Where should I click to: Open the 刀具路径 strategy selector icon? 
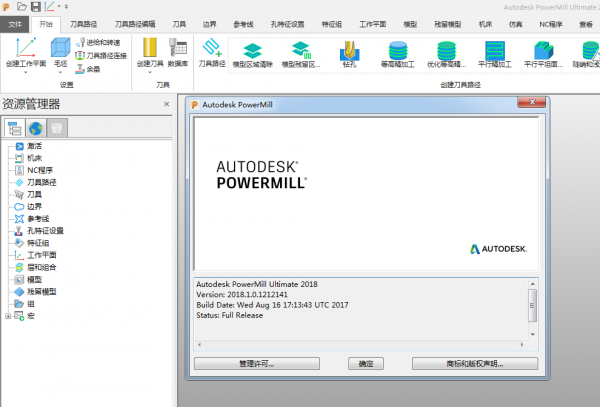click(211, 49)
